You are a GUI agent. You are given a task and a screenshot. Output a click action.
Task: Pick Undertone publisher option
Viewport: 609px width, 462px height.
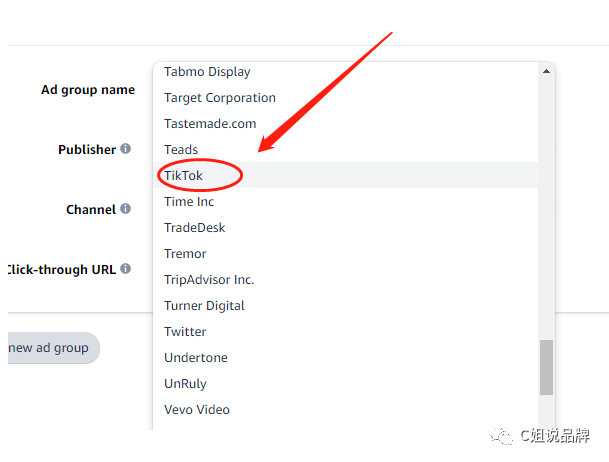click(x=346, y=358)
